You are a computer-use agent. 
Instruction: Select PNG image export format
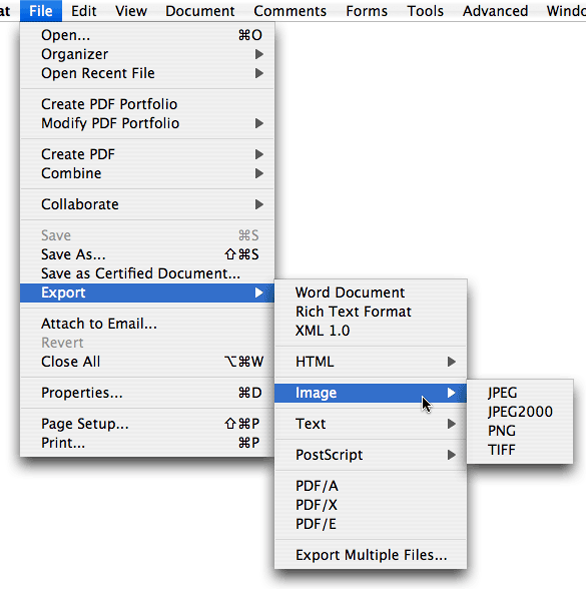520,431
